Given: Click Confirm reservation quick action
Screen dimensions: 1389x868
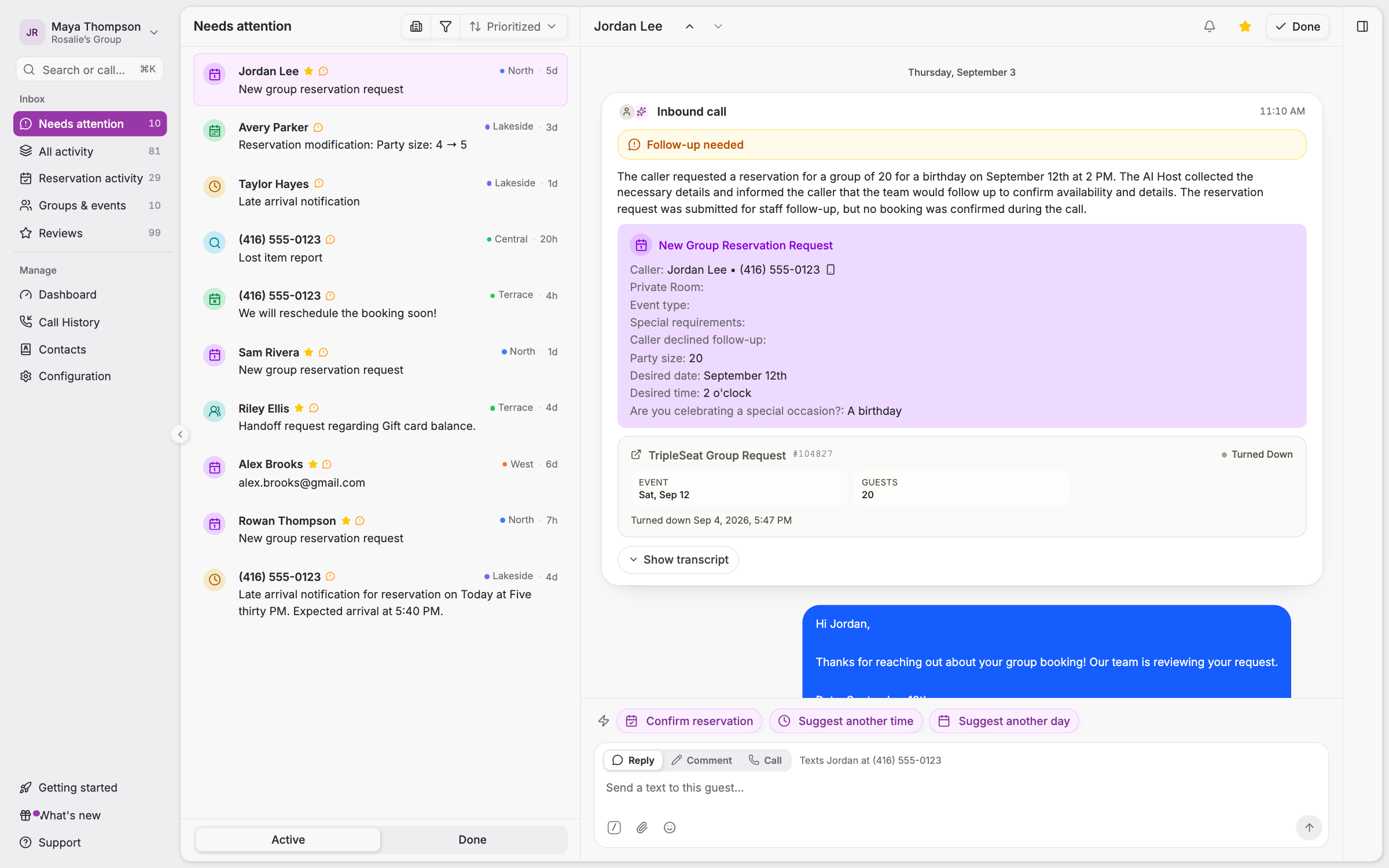Looking at the screenshot, I should click(689, 721).
